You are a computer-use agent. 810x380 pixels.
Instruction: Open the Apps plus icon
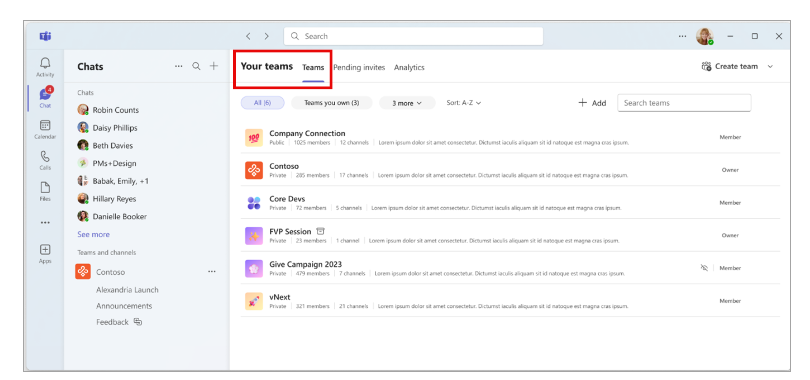[x=45, y=250]
